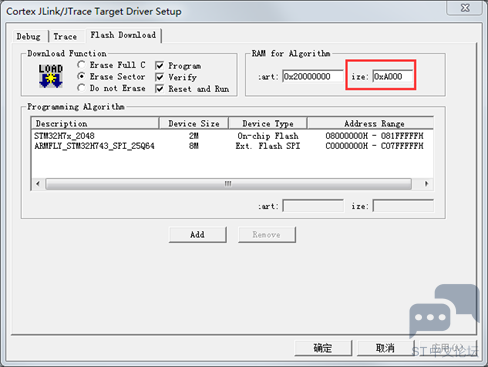Viewport: 488px width, 367px height.
Task: Click the empty algorithm Size field
Action: pos(403,206)
